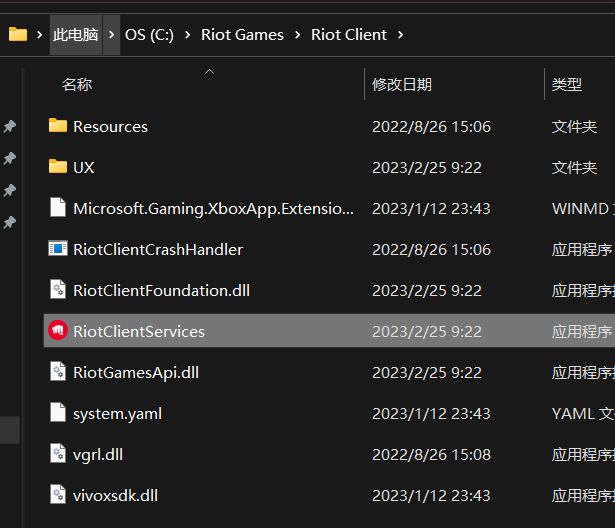Select the RiotClientCrashHandler file name
615x528 pixels.
coord(158,249)
